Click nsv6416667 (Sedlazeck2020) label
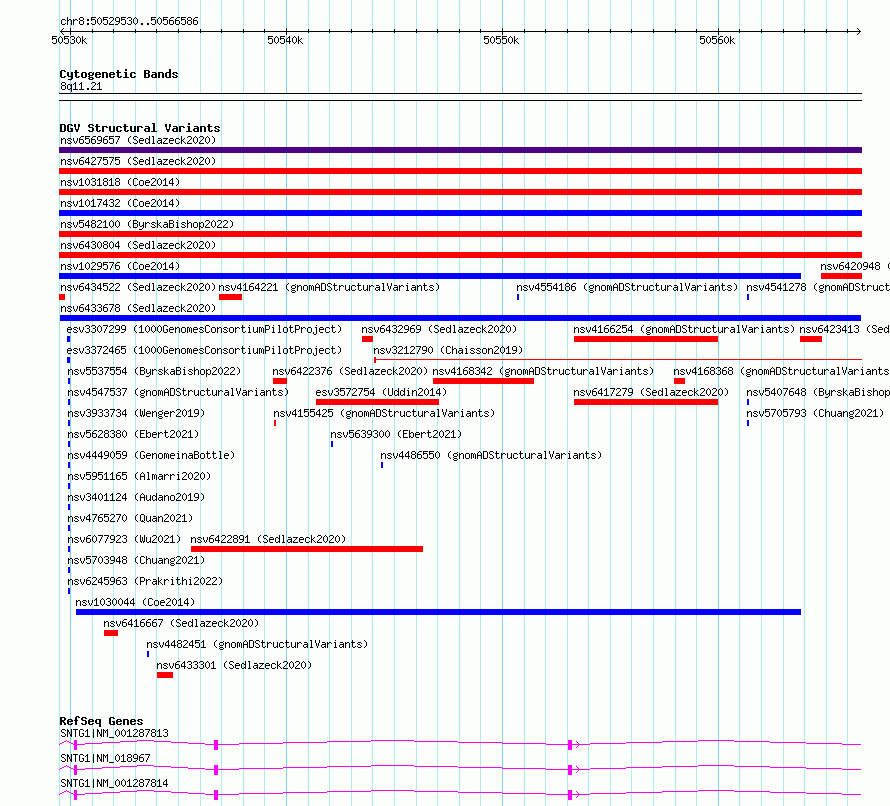 (x=181, y=623)
